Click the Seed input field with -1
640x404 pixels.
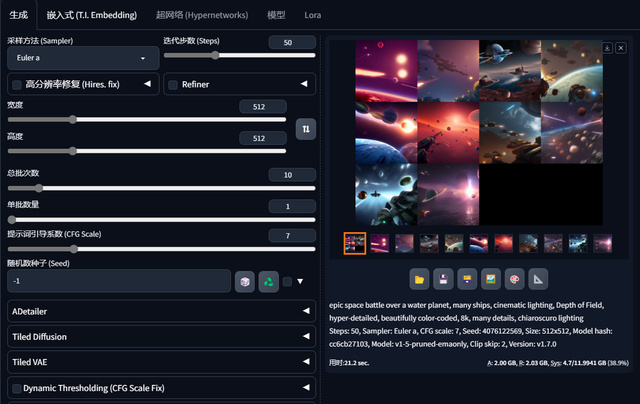119,281
